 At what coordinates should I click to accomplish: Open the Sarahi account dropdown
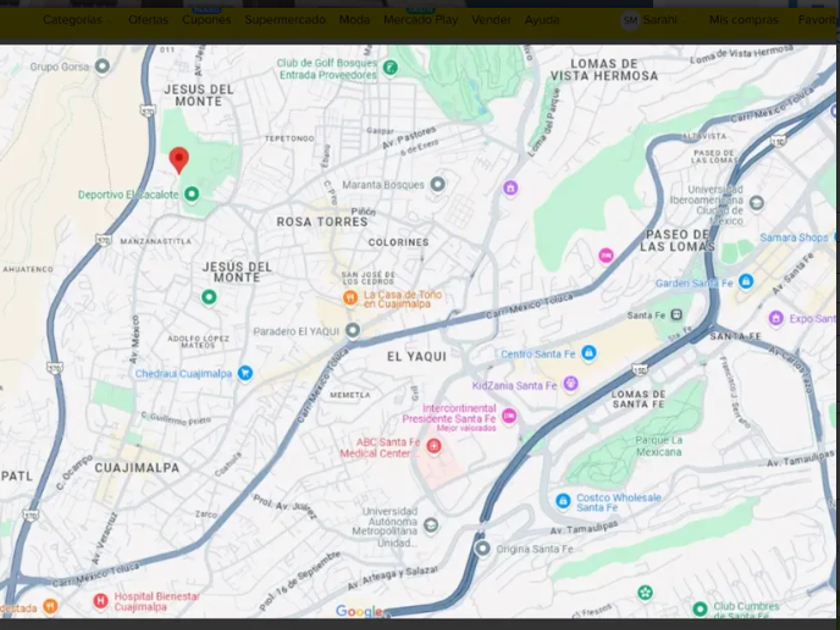coord(664,20)
